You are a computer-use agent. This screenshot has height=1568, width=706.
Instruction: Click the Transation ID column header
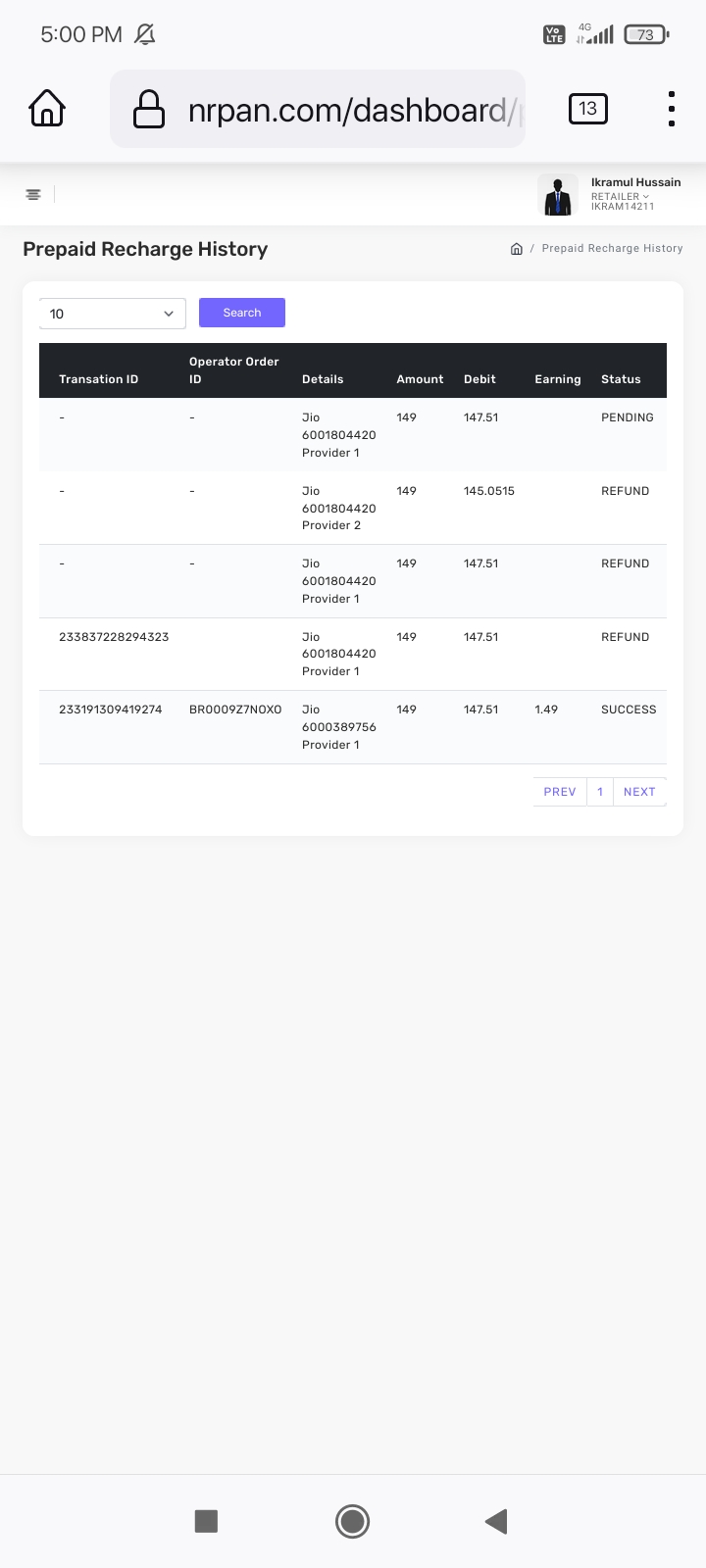click(x=98, y=379)
